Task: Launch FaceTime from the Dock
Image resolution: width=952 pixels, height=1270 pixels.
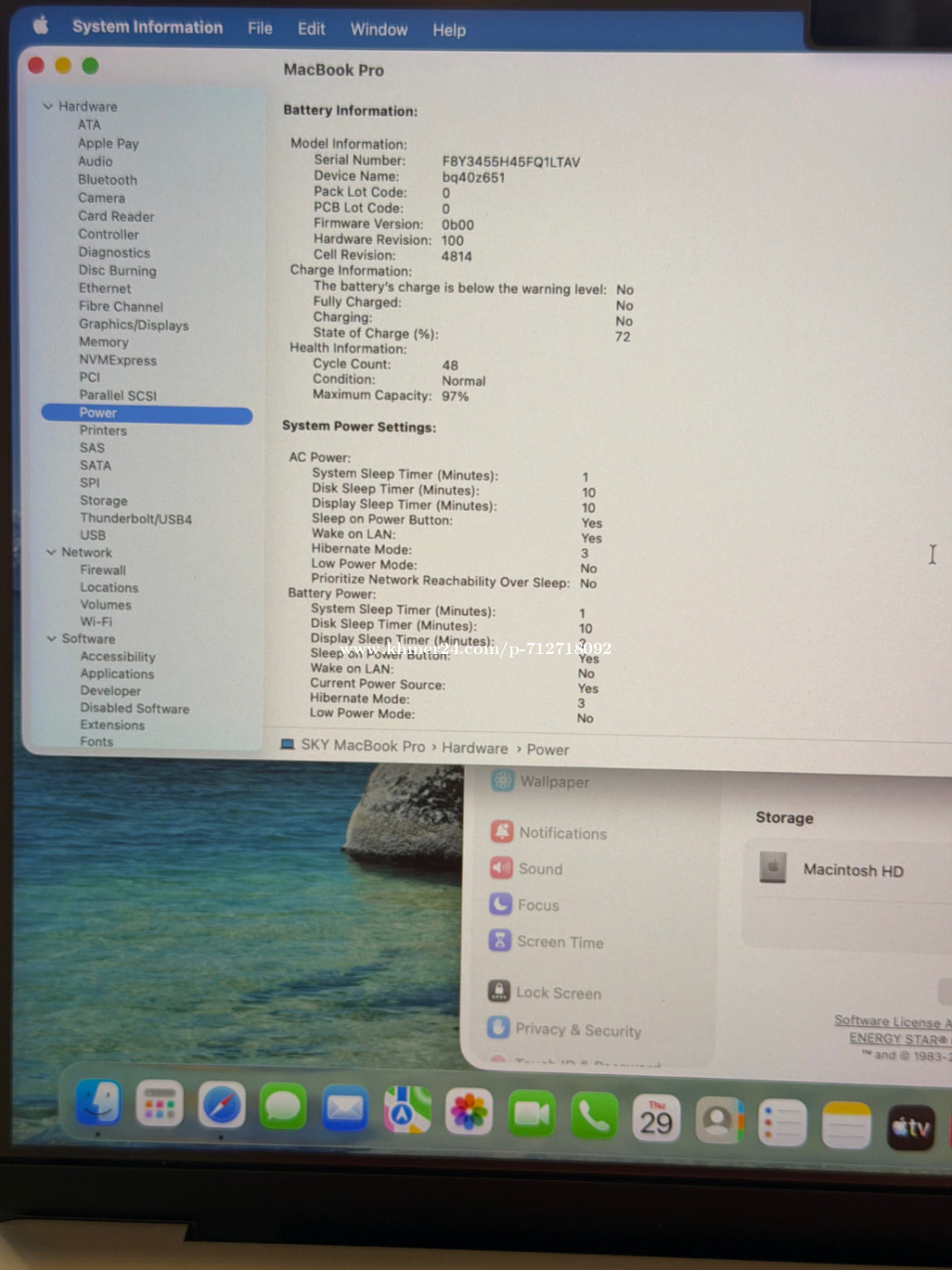Action: pyautogui.click(x=531, y=1114)
